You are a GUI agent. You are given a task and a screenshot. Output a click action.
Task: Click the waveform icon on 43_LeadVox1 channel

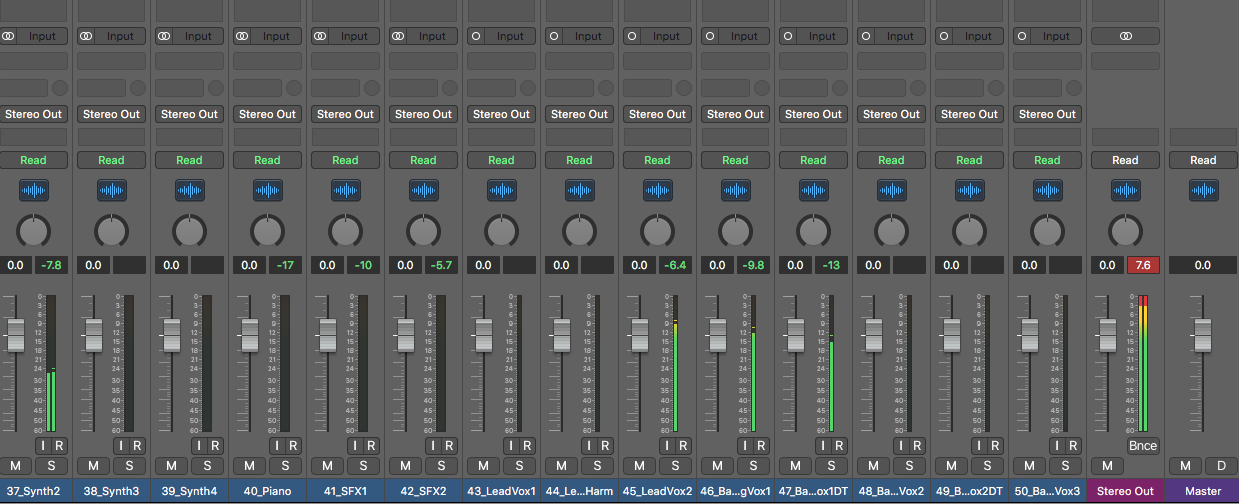(x=501, y=190)
